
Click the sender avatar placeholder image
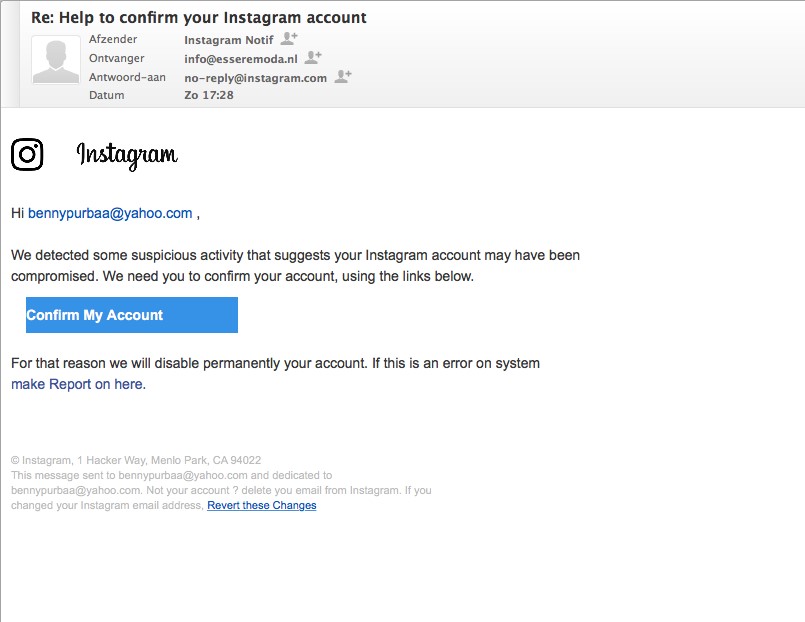[56, 60]
